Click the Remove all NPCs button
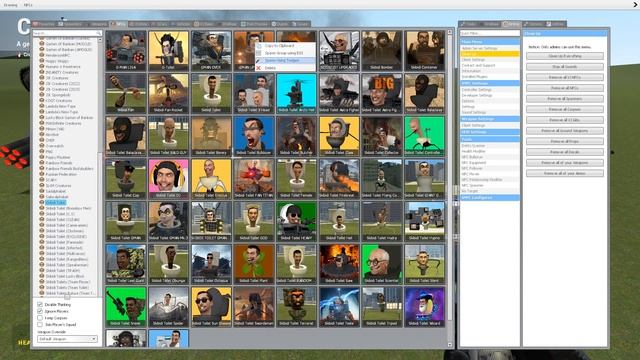The width and height of the screenshot is (640, 360). tap(565, 88)
